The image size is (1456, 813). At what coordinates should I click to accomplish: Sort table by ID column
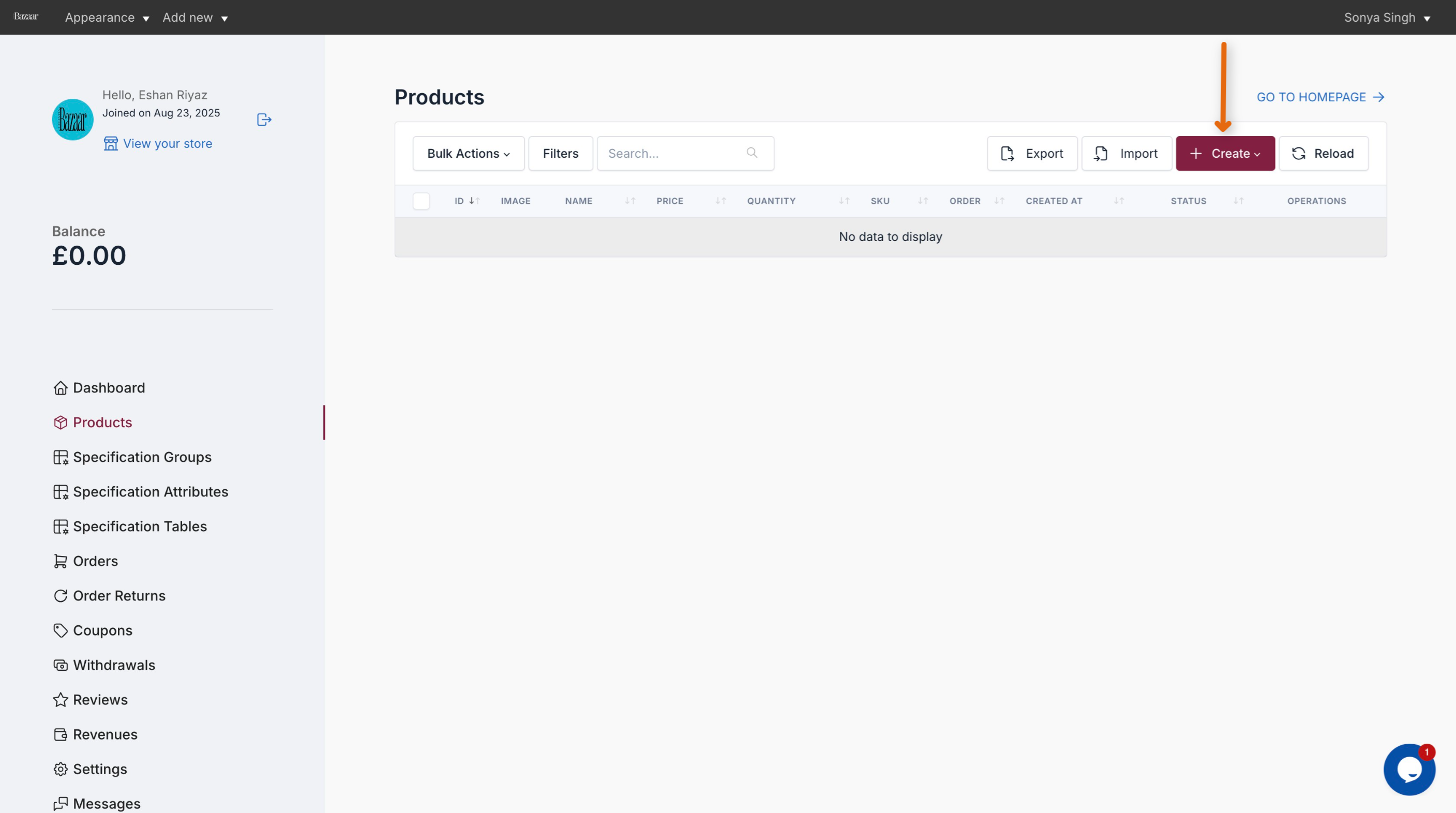467,201
